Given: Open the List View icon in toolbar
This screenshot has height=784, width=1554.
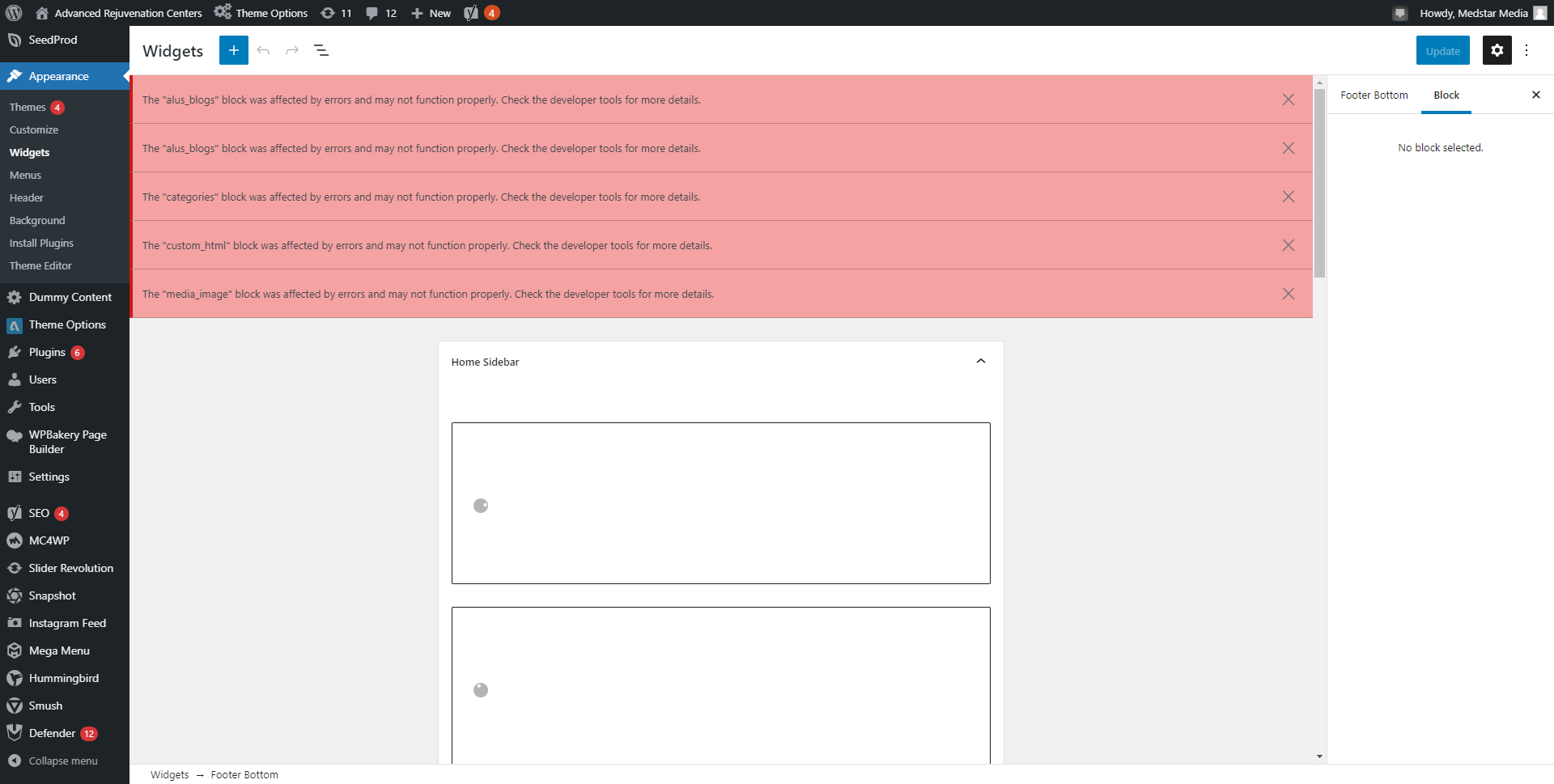Looking at the screenshot, I should 321,50.
